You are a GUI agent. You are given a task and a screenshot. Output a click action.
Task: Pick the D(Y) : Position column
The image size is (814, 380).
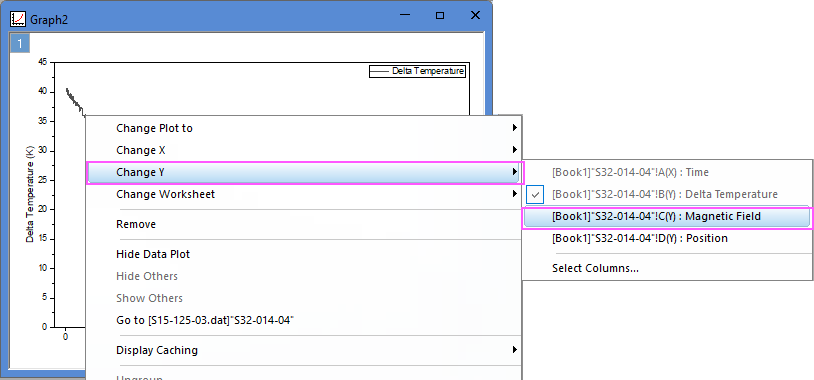pos(667,238)
